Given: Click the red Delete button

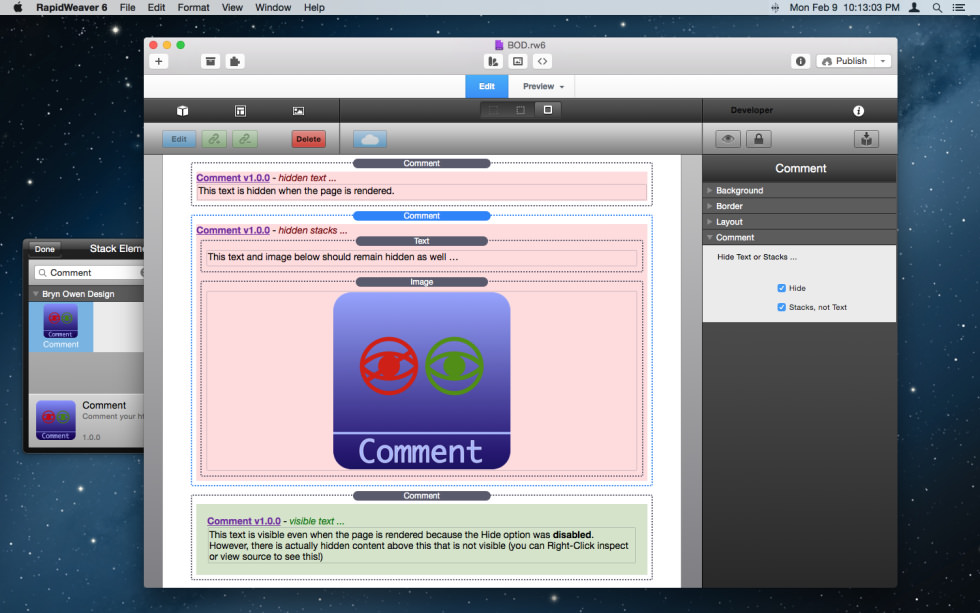Looking at the screenshot, I should pyautogui.click(x=308, y=139).
